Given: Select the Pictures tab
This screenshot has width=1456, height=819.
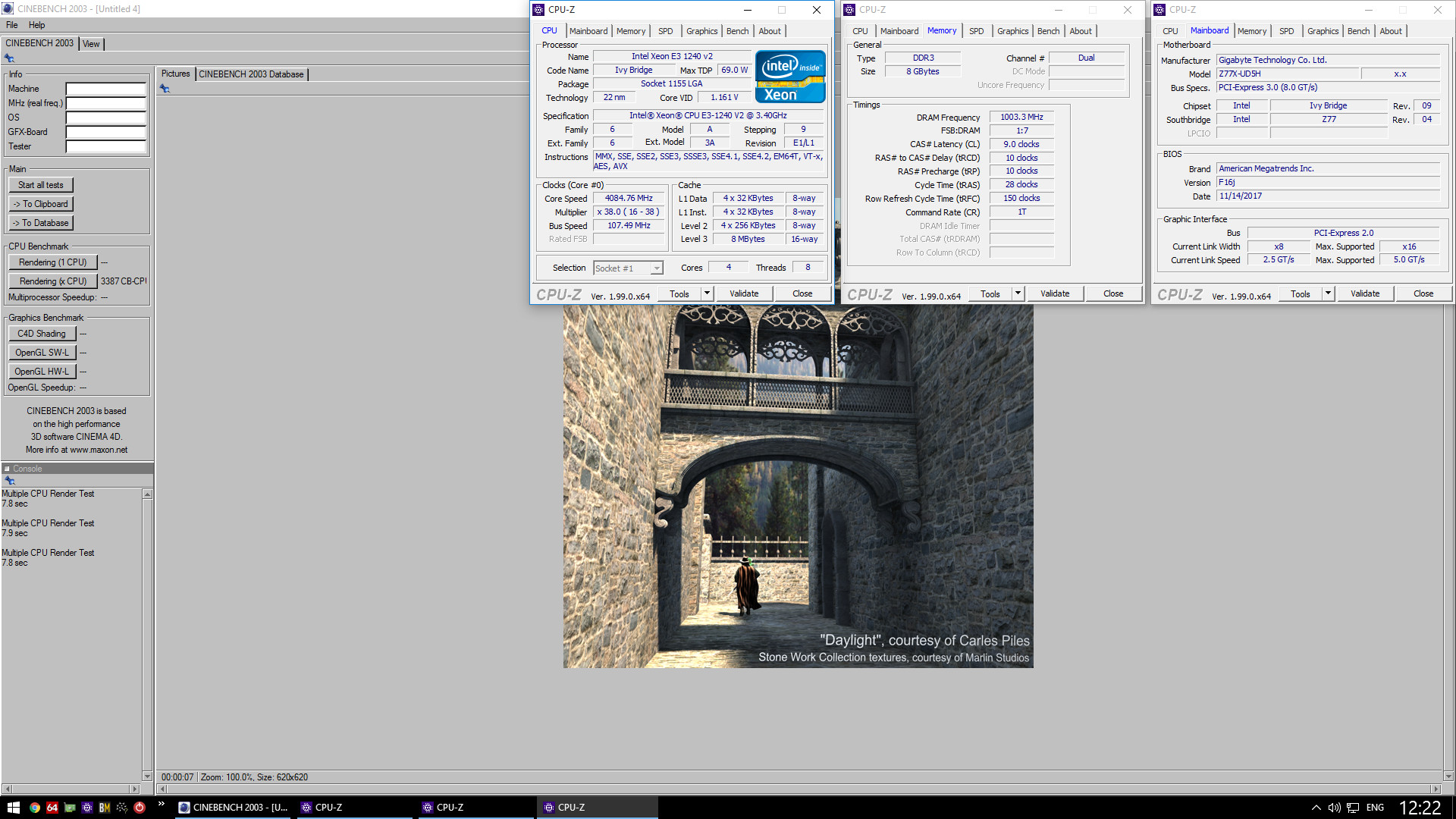Looking at the screenshot, I should [176, 74].
